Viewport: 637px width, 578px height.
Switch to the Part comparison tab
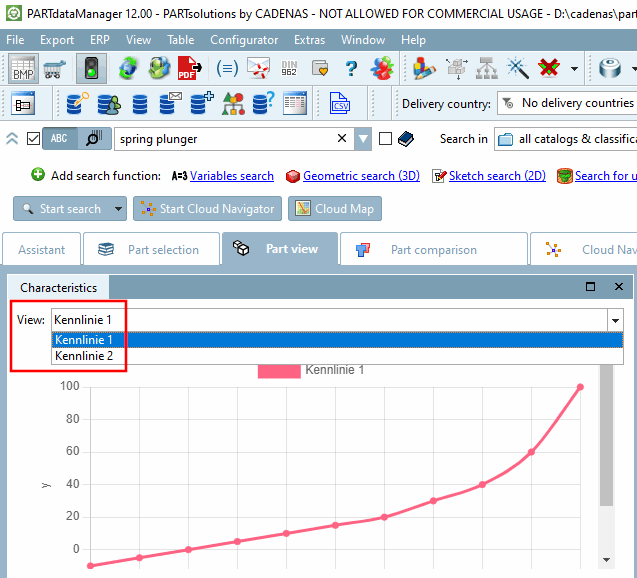click(433, 249)
